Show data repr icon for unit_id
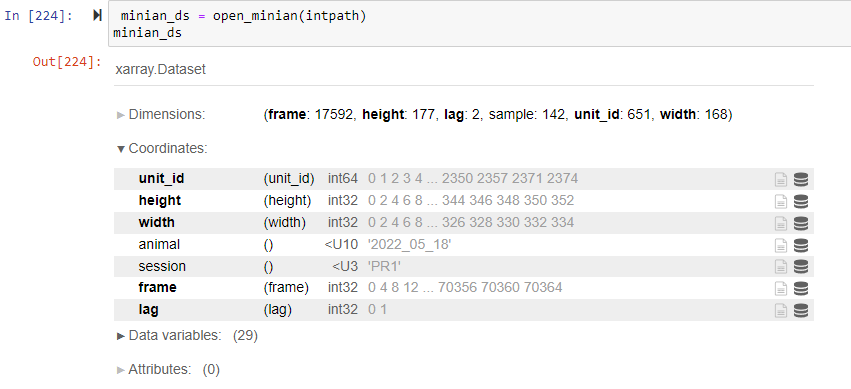 801,180
